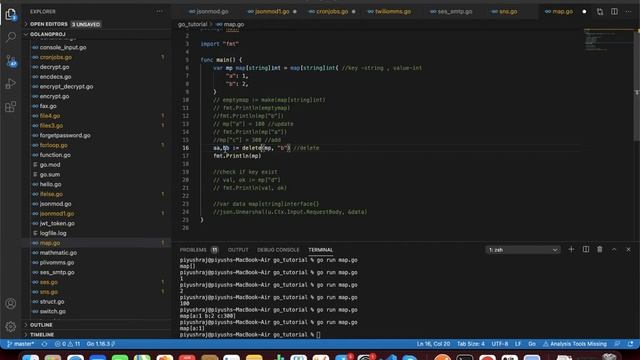The image size is (640, 360).
Task: Click the editor vertical scrollbar
Action: tap(637, 86)
